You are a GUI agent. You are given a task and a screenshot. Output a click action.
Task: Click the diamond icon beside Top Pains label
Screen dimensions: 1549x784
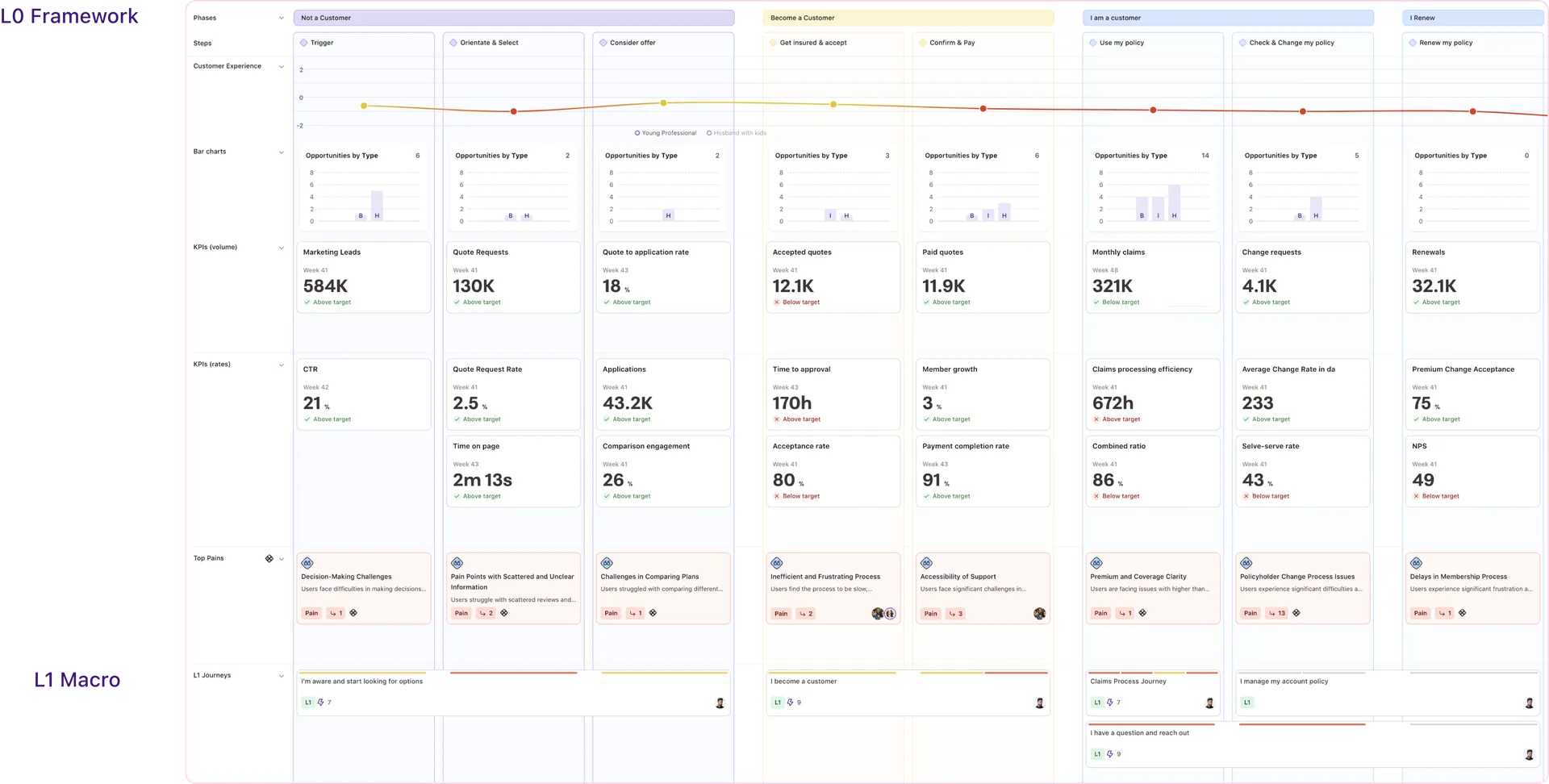pyautogui.click(x=269, y=558)
